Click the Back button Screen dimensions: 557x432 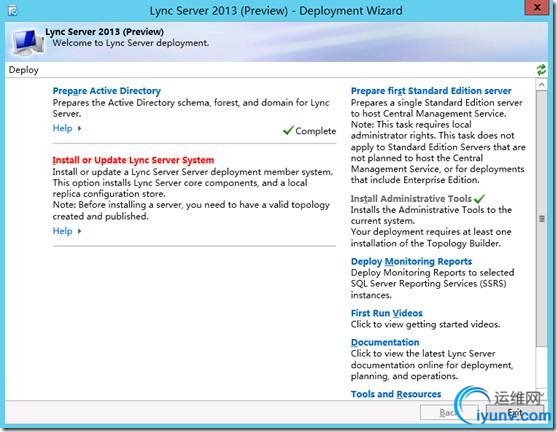click(449, 412)
